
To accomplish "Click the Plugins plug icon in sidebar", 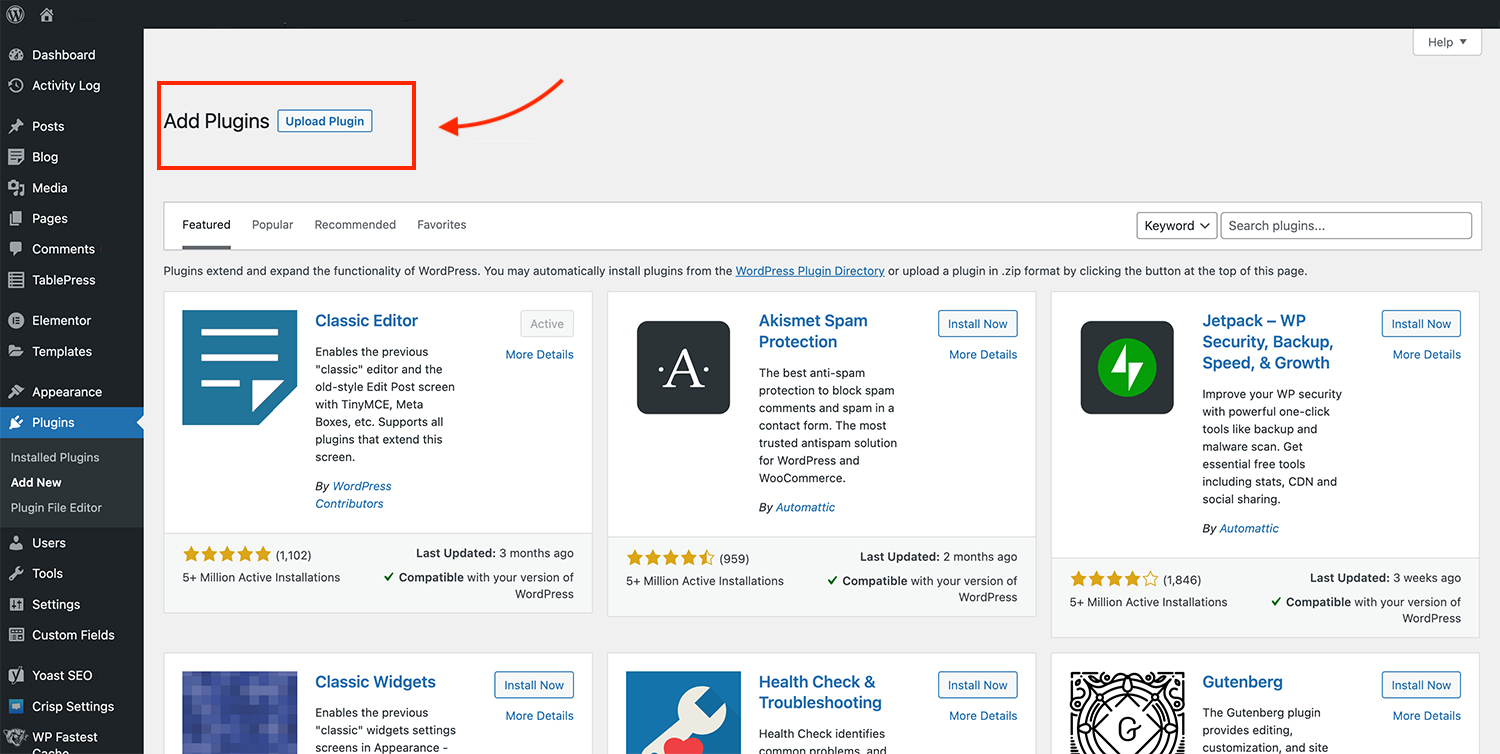I will (x=16, y=423).
